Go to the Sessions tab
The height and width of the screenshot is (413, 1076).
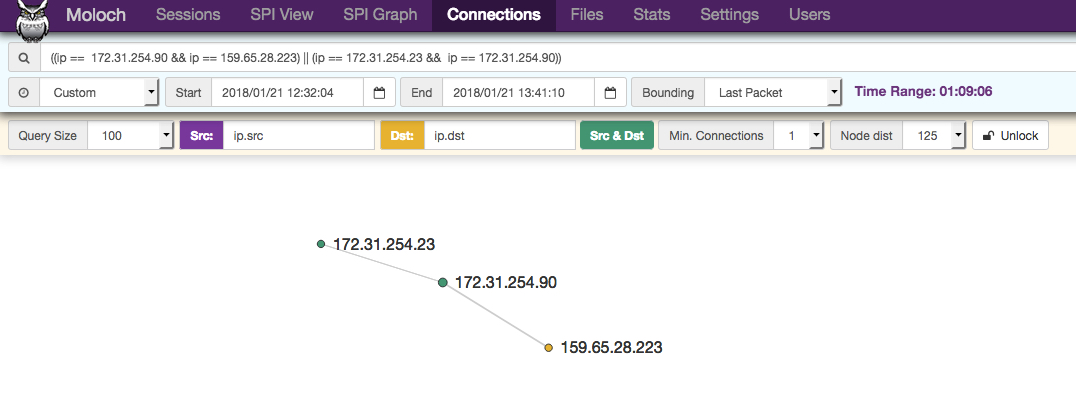(188, 14)
